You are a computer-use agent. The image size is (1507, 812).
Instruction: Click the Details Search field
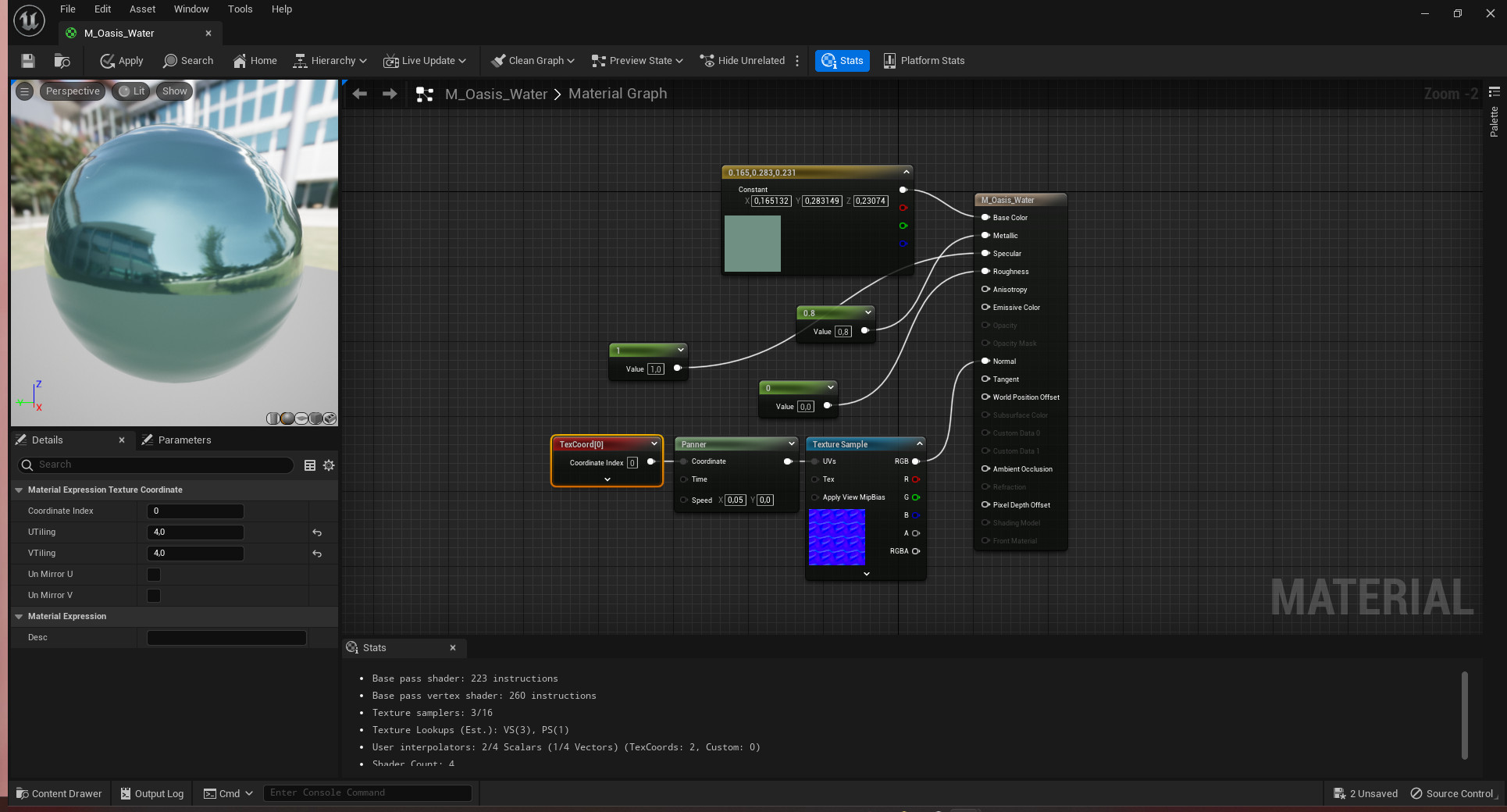[x=156, y=465]
